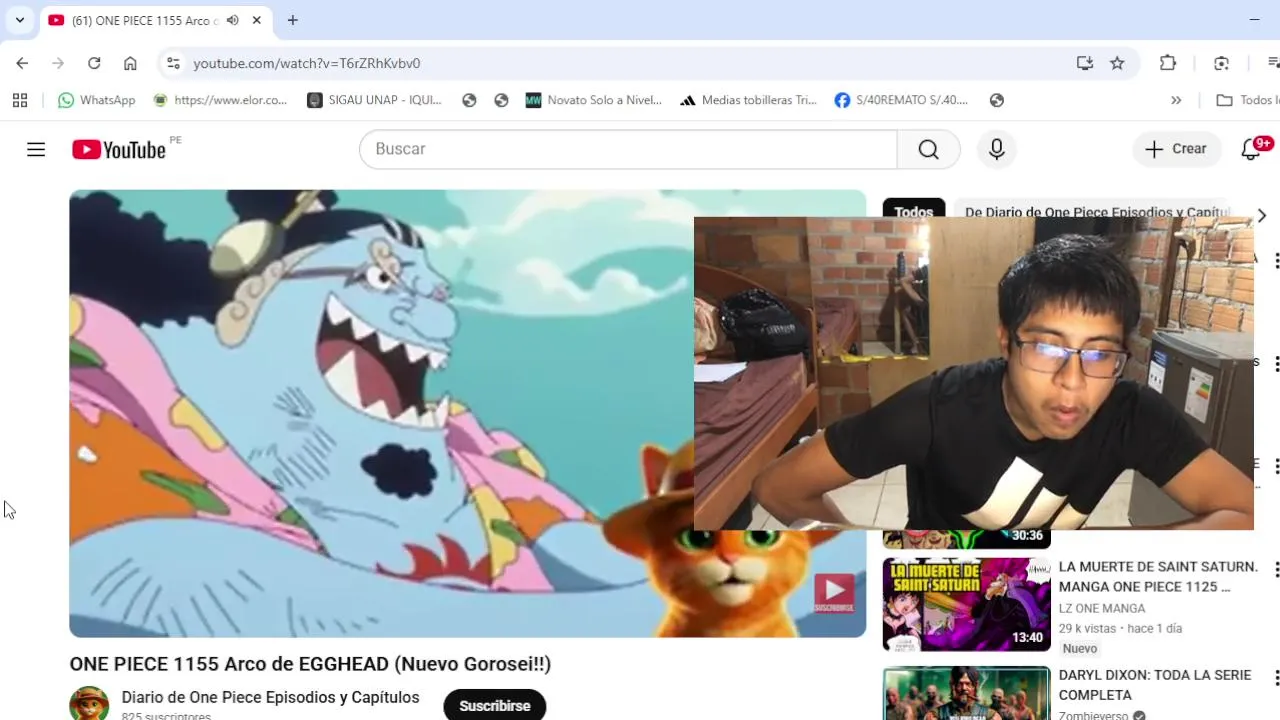Image resolution: width=1280 pixels, height=720 pixels.
Task: Open the Daryl Dixon video thumbnail
Action: [x=966, y=693]
